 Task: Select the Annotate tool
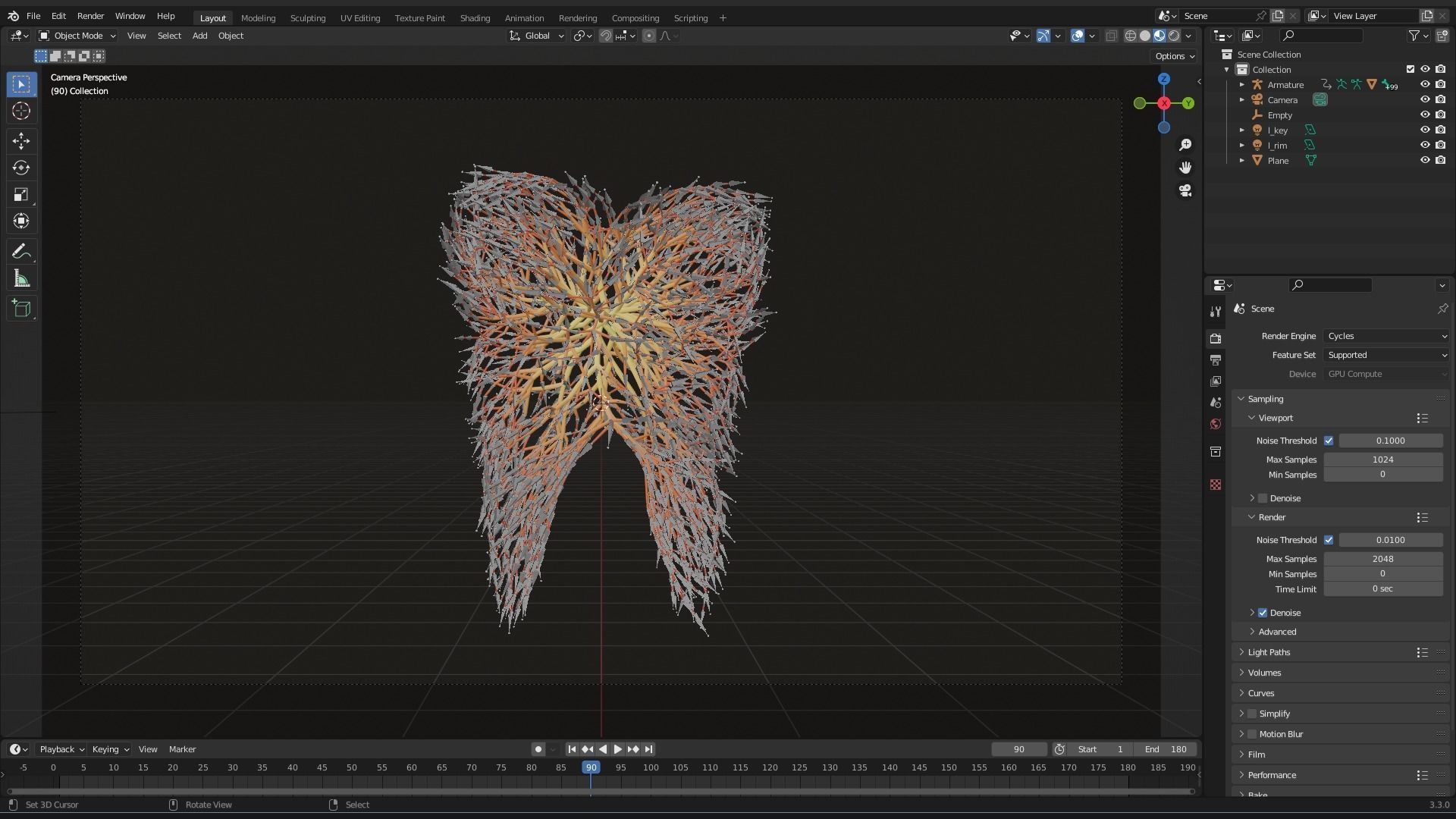click(21, 252)
